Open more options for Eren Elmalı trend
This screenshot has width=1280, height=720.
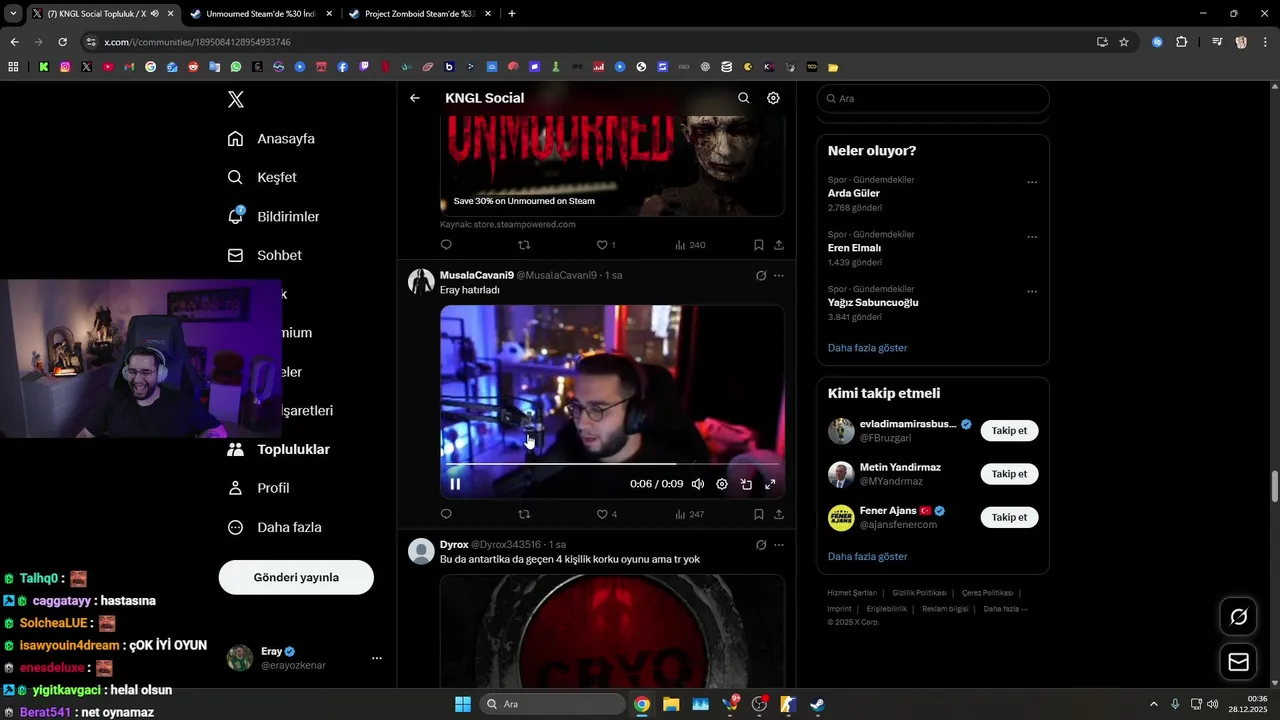click(1032, 237)
